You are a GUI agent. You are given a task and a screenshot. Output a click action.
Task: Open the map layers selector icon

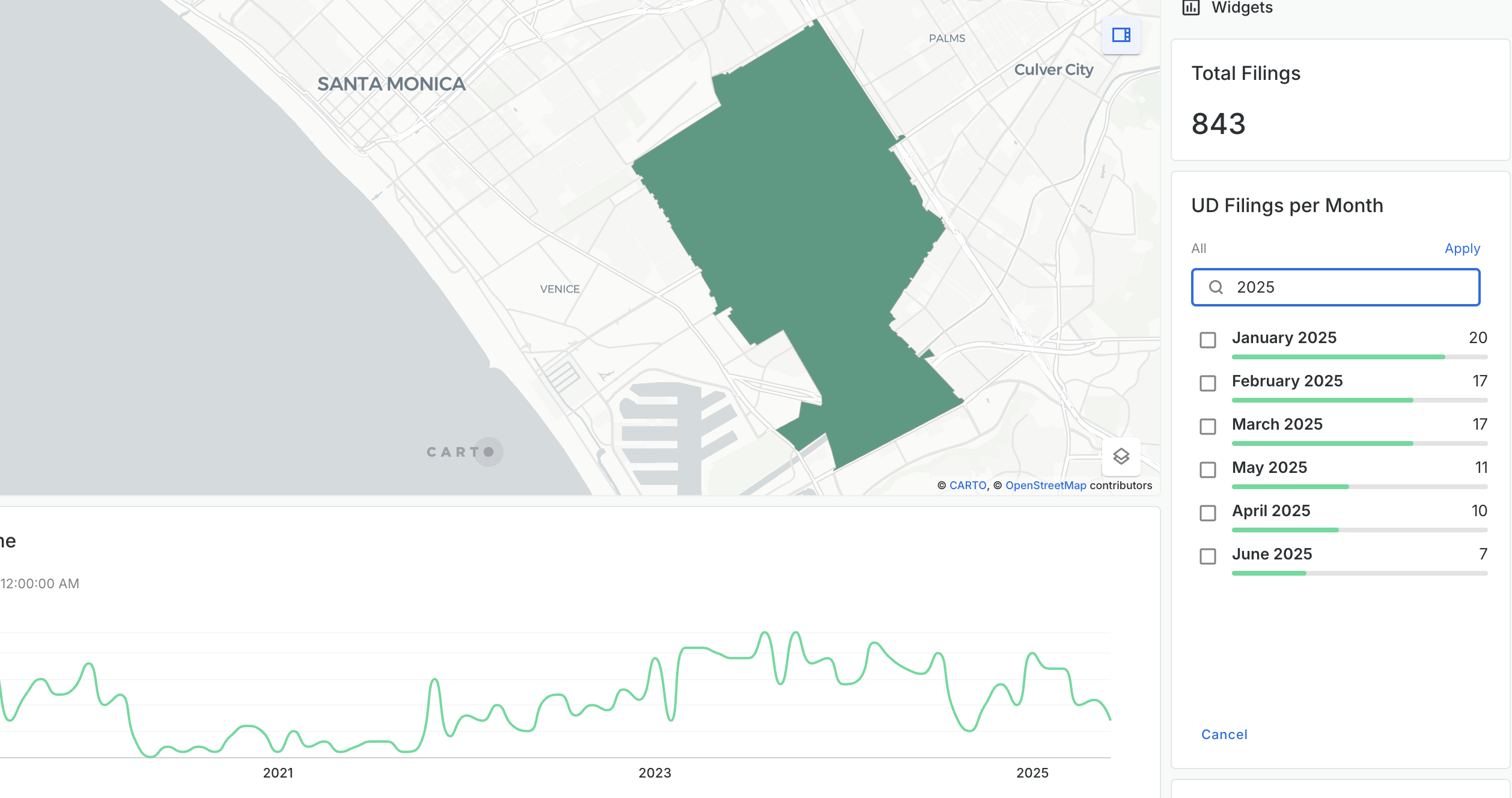(x=1121, y=457)
